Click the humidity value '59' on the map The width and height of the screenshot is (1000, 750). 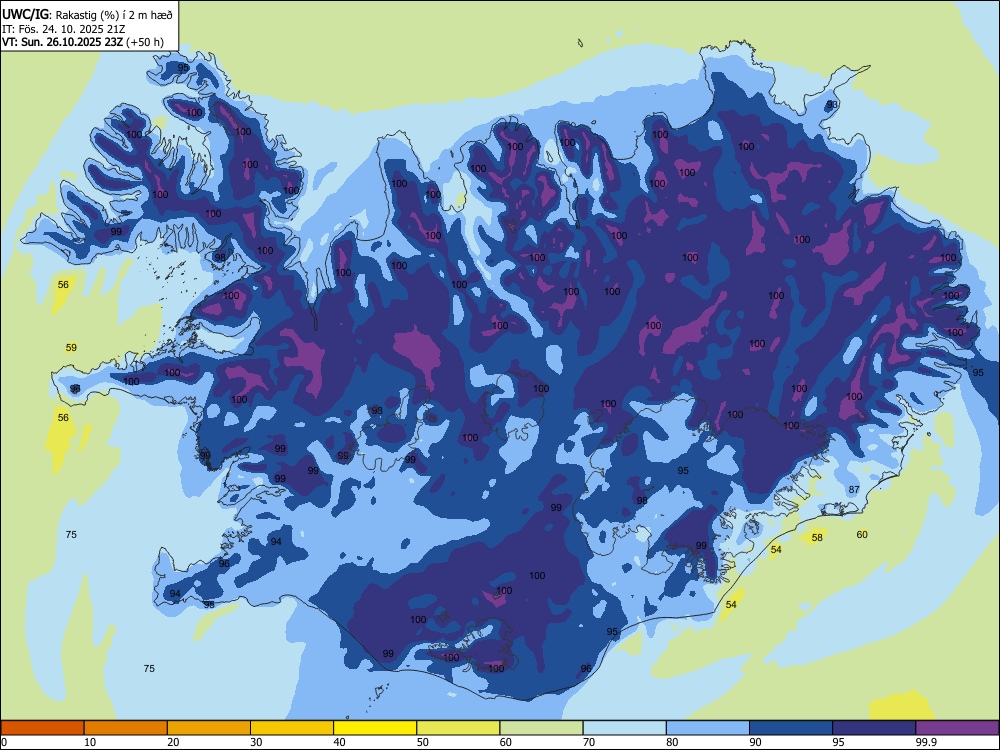[71, 348]
